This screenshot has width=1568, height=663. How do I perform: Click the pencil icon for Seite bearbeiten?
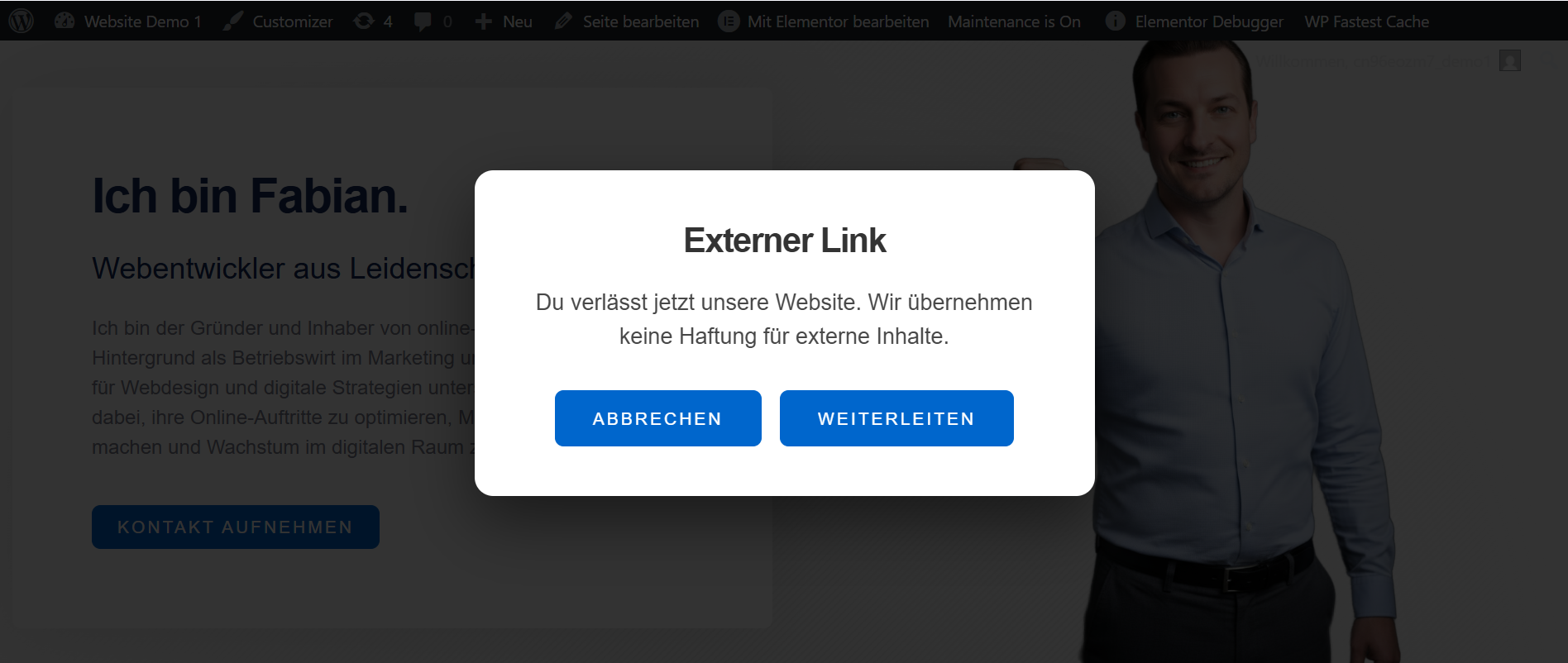click(563, 21)
